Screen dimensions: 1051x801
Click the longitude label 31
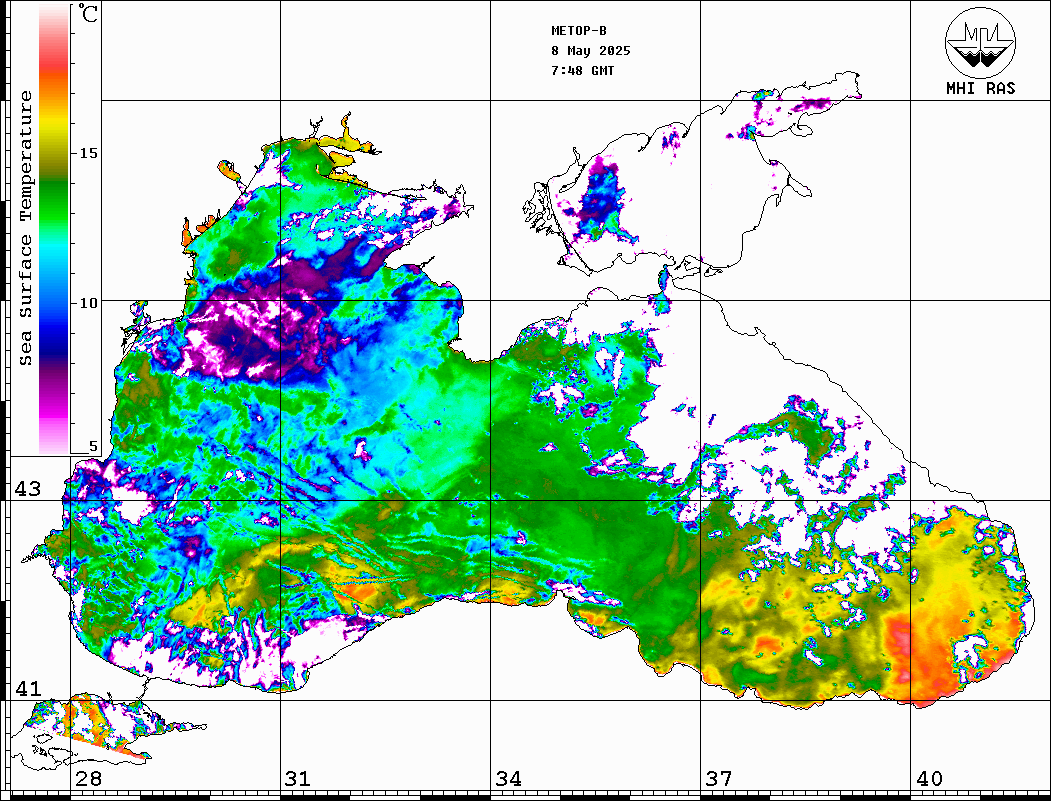coord(298,779)
